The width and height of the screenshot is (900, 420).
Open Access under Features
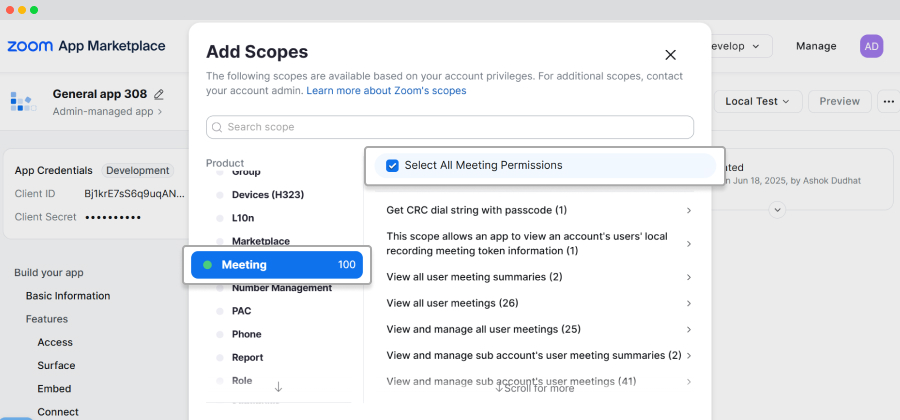[x=55, y=343]
